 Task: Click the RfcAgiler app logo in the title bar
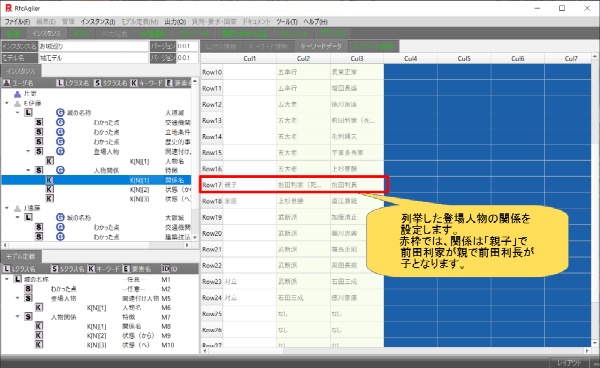pos(8,8)
